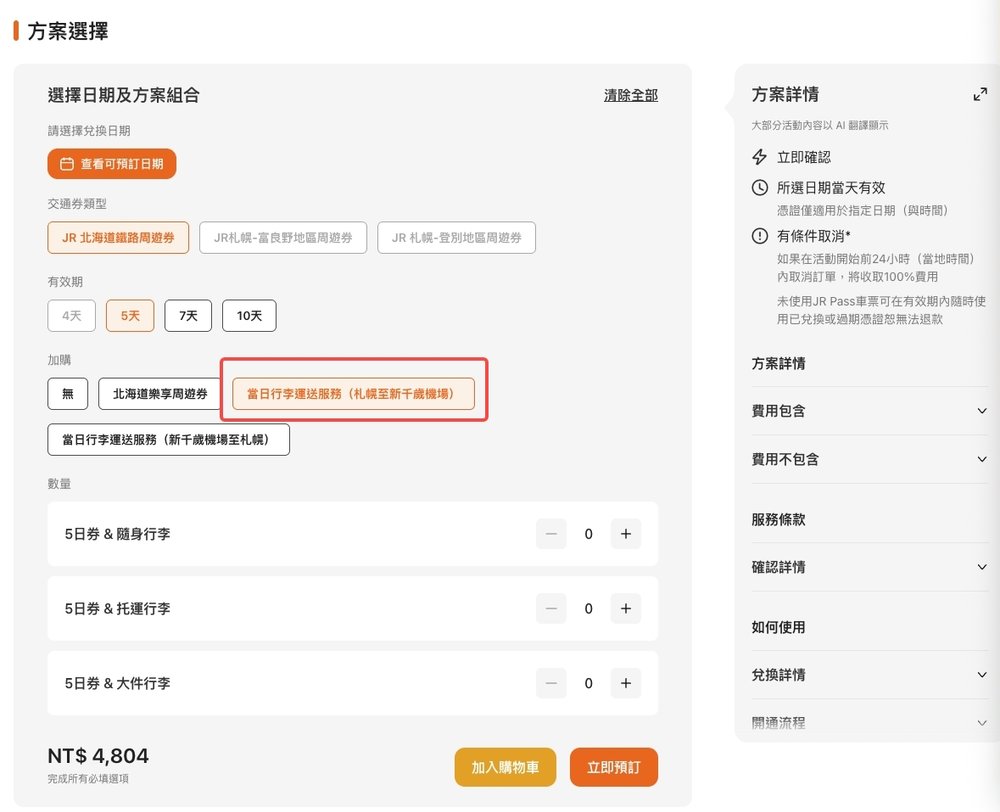This screenshot has height=812, width=1000.
Task: Click plus button for 5日券 & 托運行李
Action: (625, 608)
